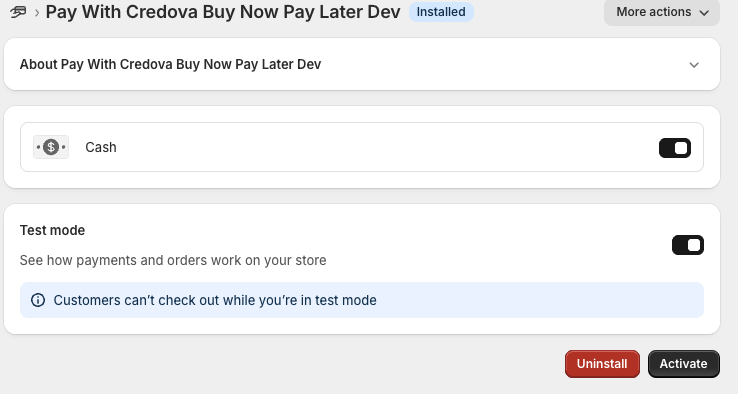738x394 pixels.
Task: Click the Activate button
Action: pos(683,364)
